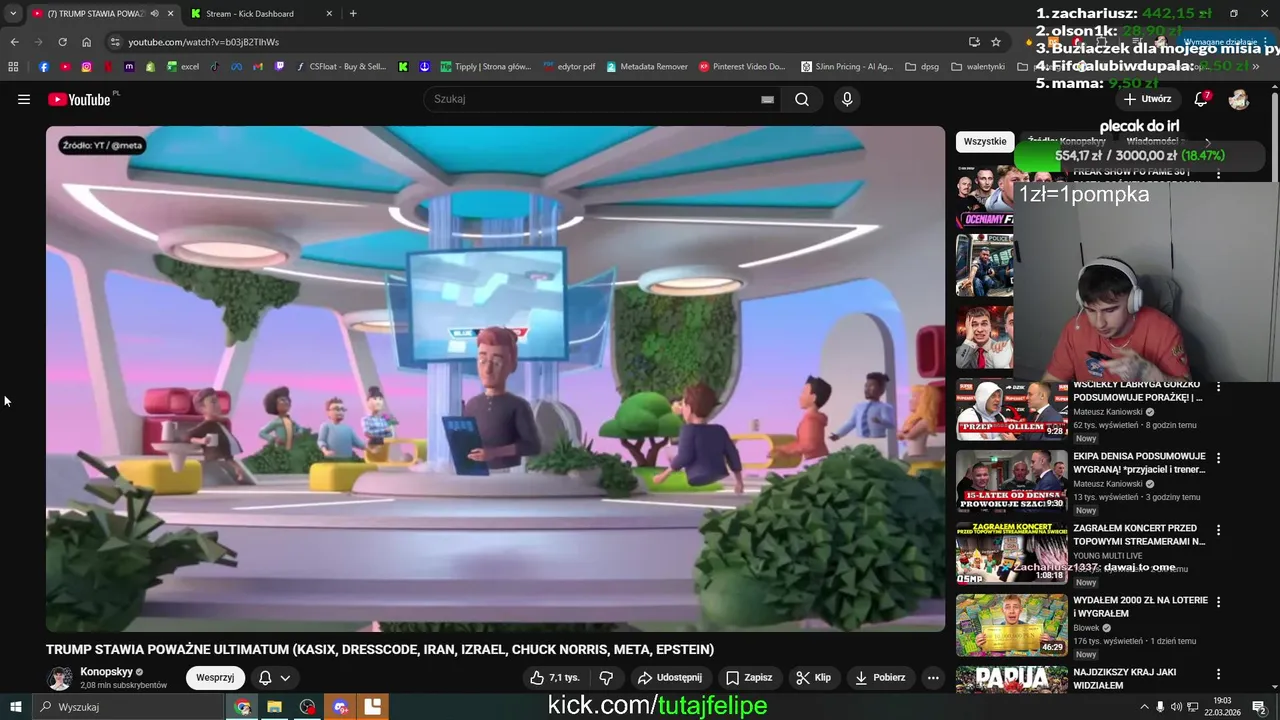The width and height of the screenshot is (1280, 720).
Task: Open File Explorer from the taskbar
Action: click(x=274, y=707)
